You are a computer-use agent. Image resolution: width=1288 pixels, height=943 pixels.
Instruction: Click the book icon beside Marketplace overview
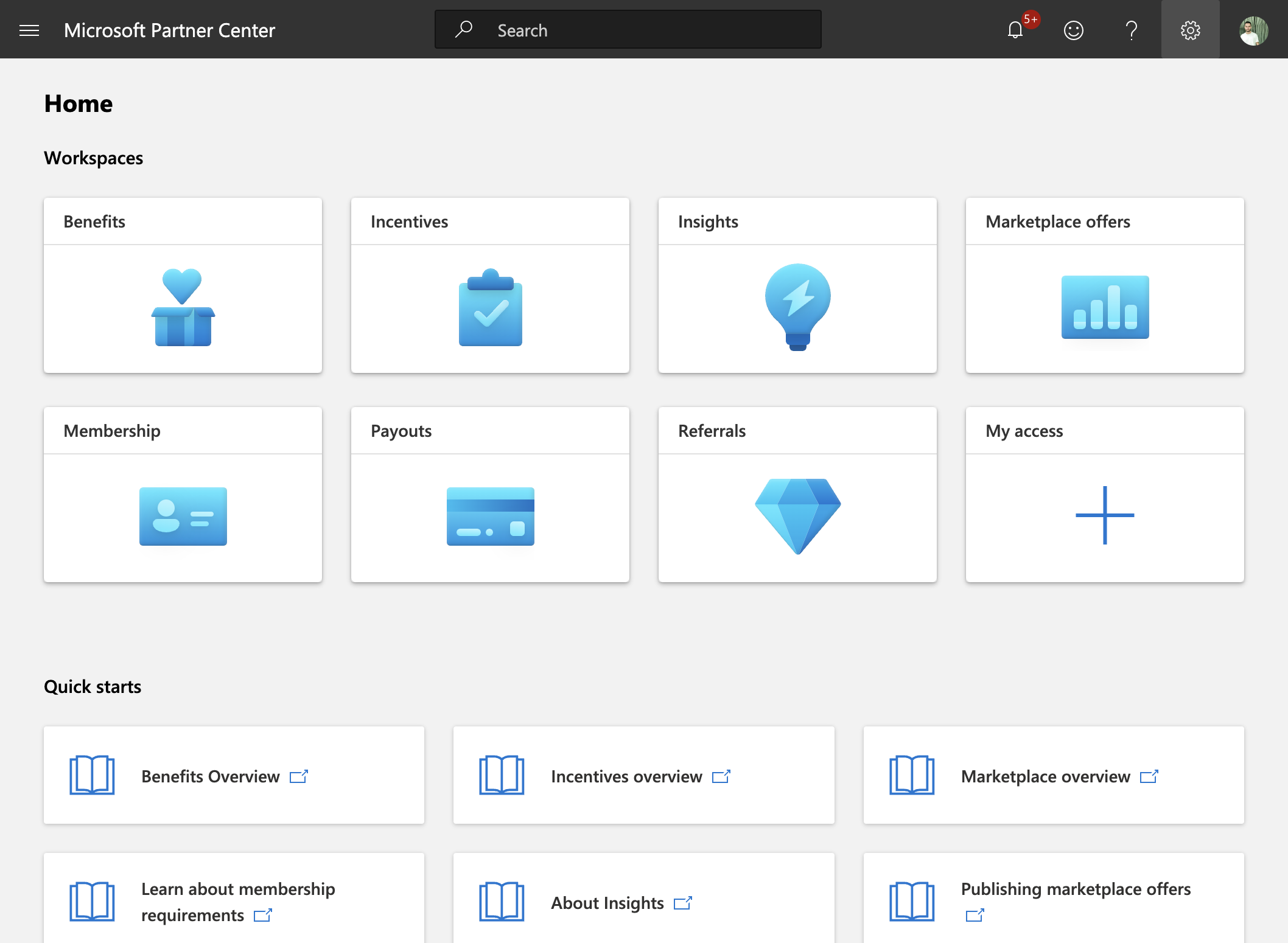[912, 775]
